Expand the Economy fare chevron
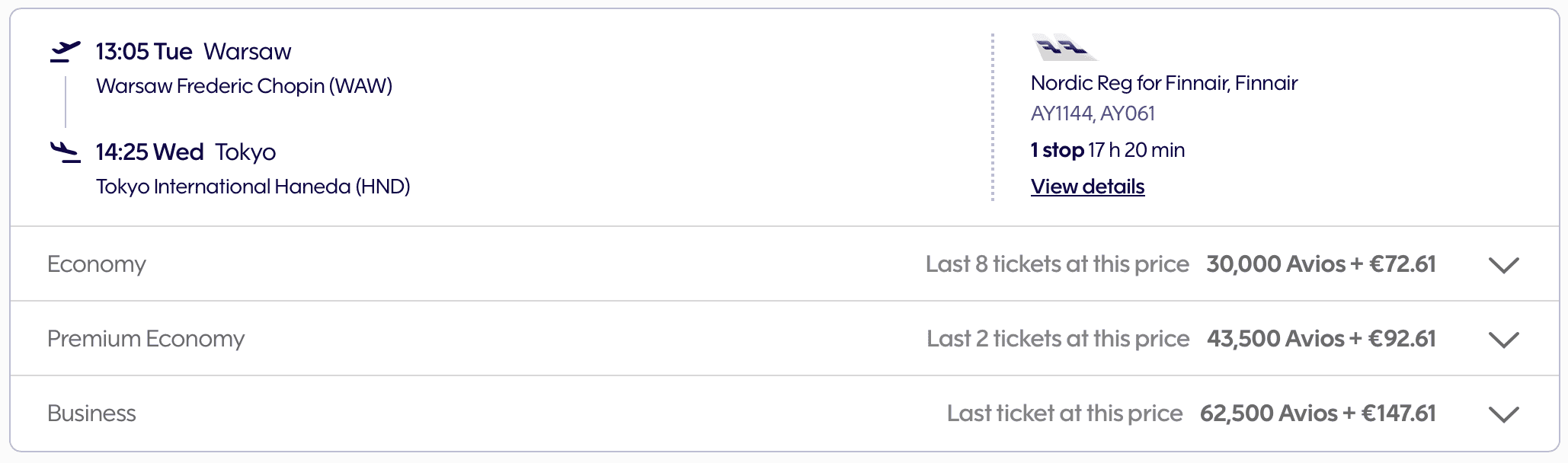The height and width of the screenshot is (463, 1568). click(x=1503, y=265)
